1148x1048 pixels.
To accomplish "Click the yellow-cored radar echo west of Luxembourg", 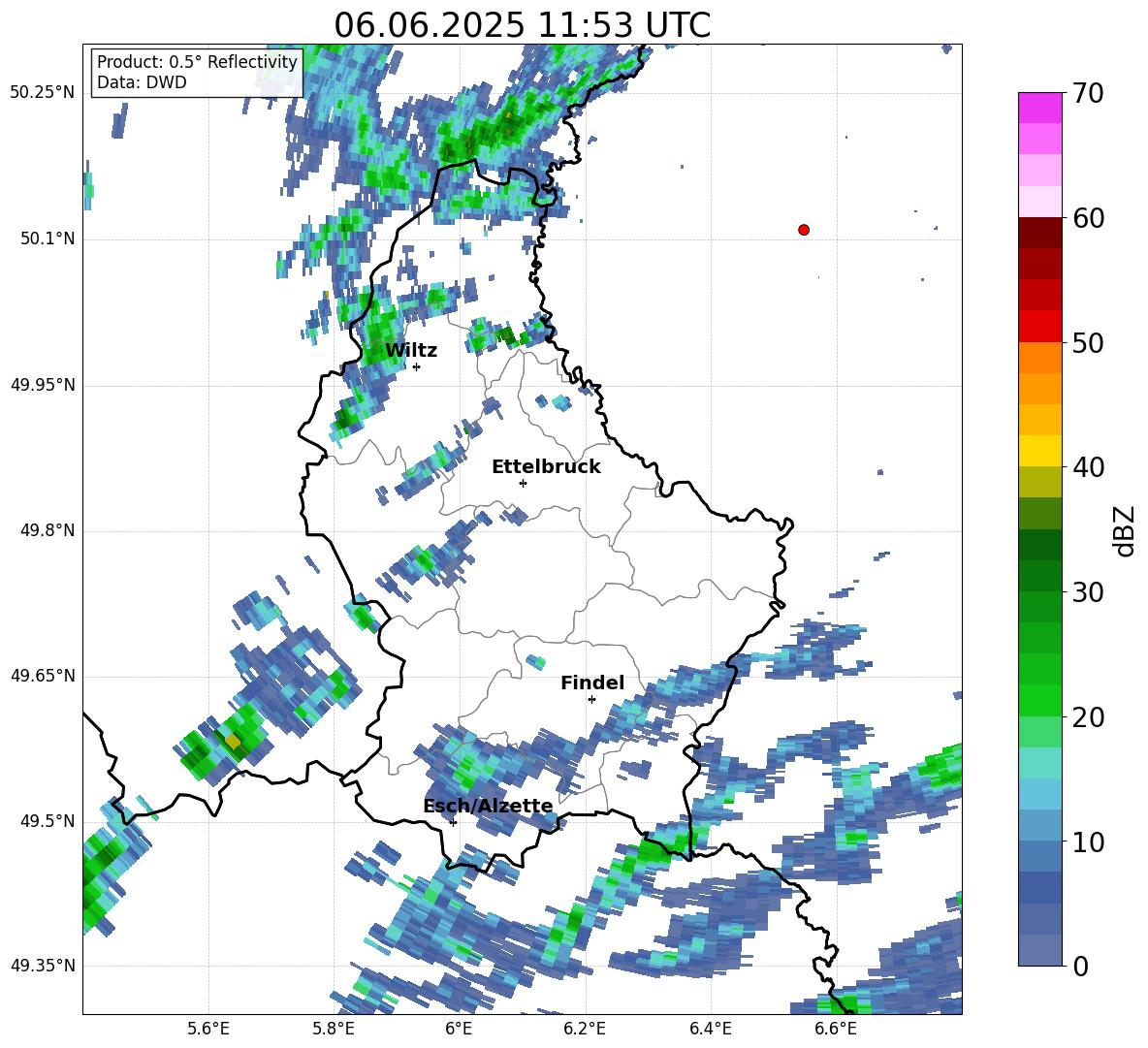I will click(x=233, y=742).
